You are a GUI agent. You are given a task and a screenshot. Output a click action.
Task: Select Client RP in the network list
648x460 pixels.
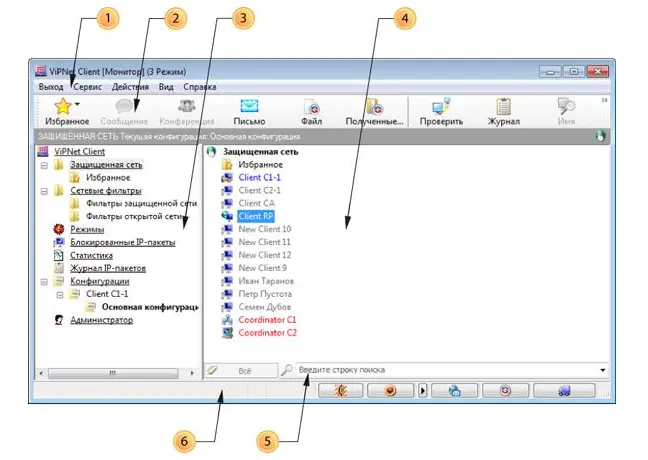click(x=256, y=216)
